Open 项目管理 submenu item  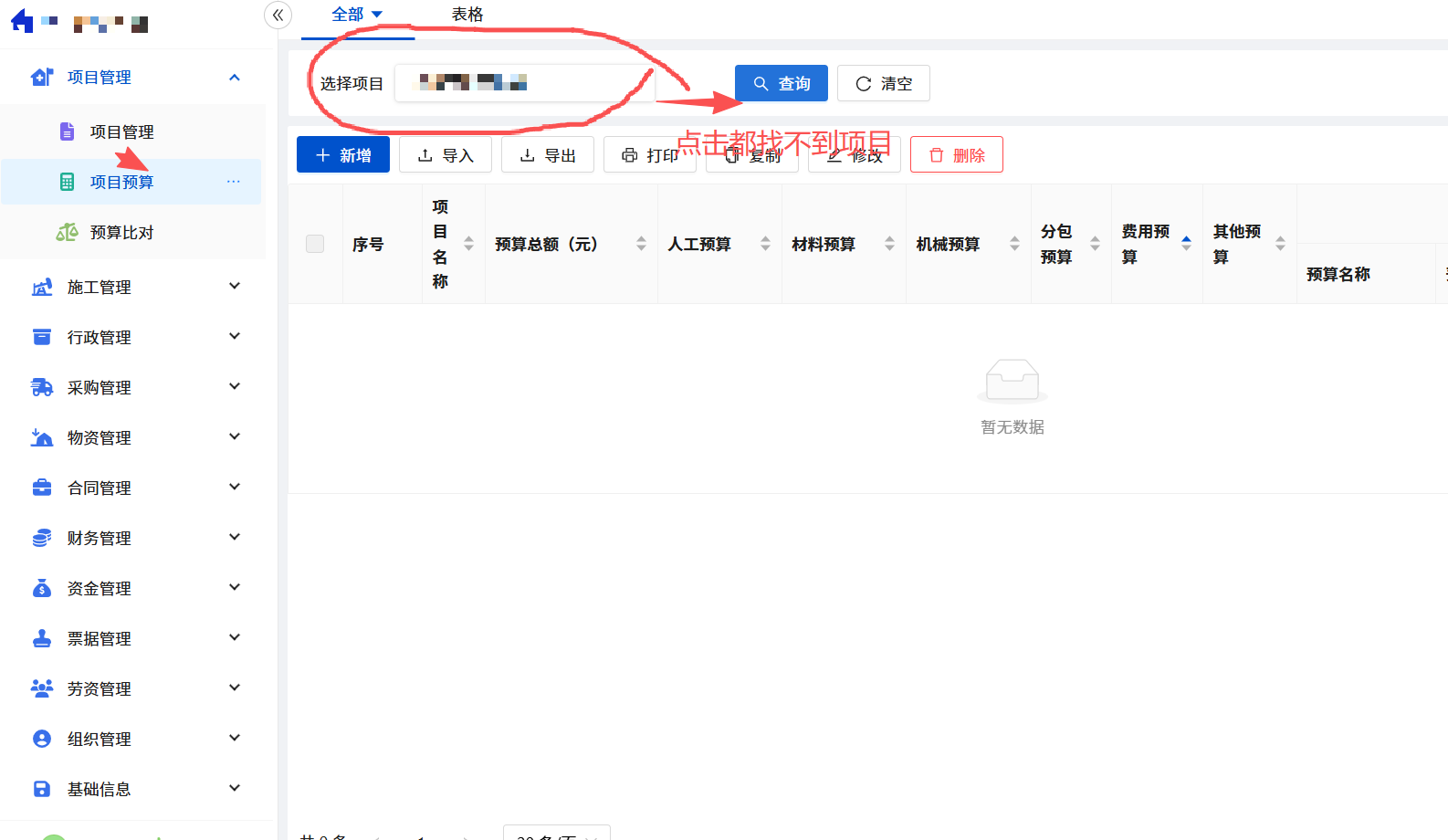coord(121,132)
